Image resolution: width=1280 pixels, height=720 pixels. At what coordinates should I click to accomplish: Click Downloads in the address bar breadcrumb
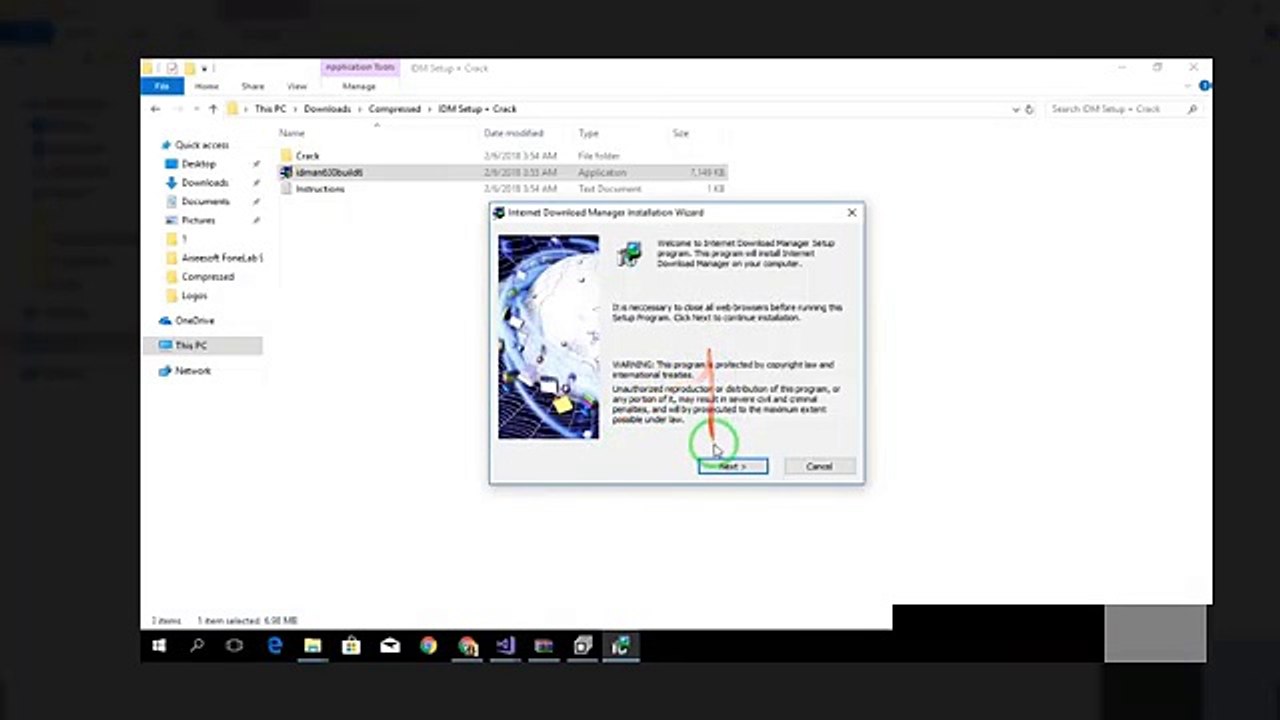328,109
